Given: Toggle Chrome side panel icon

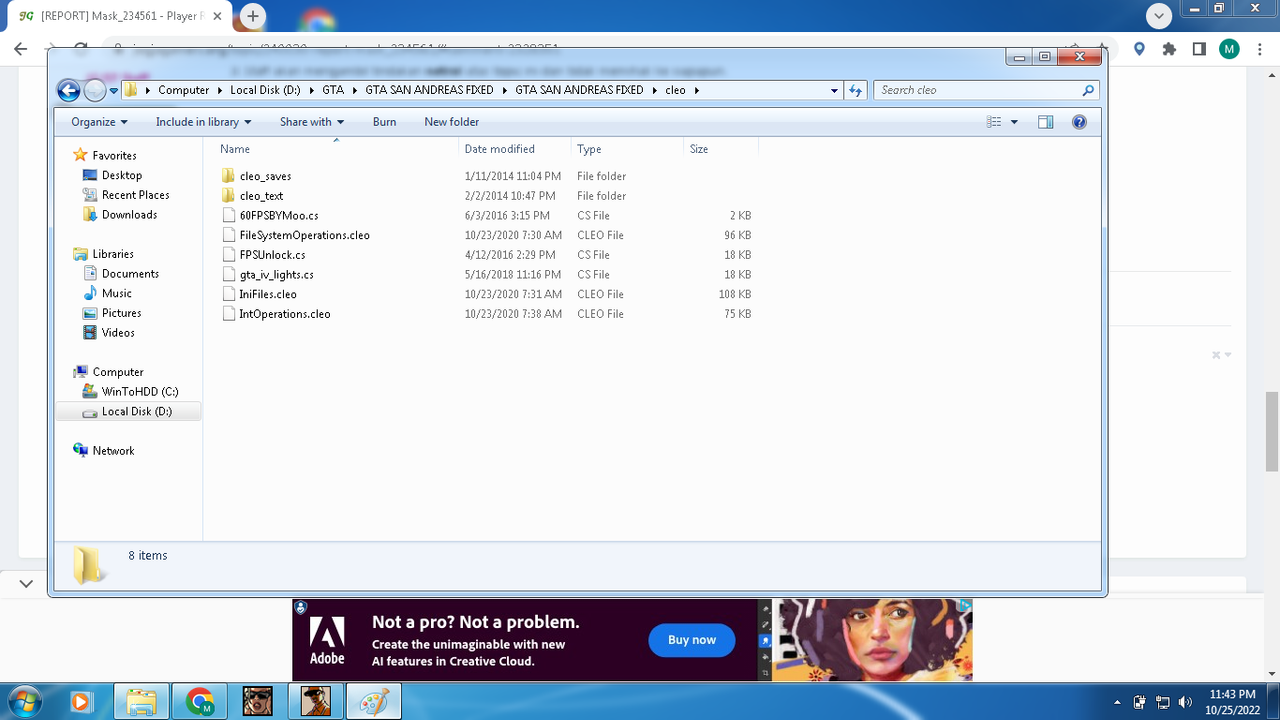Looking at the screenshot, I should (1199, 49).
